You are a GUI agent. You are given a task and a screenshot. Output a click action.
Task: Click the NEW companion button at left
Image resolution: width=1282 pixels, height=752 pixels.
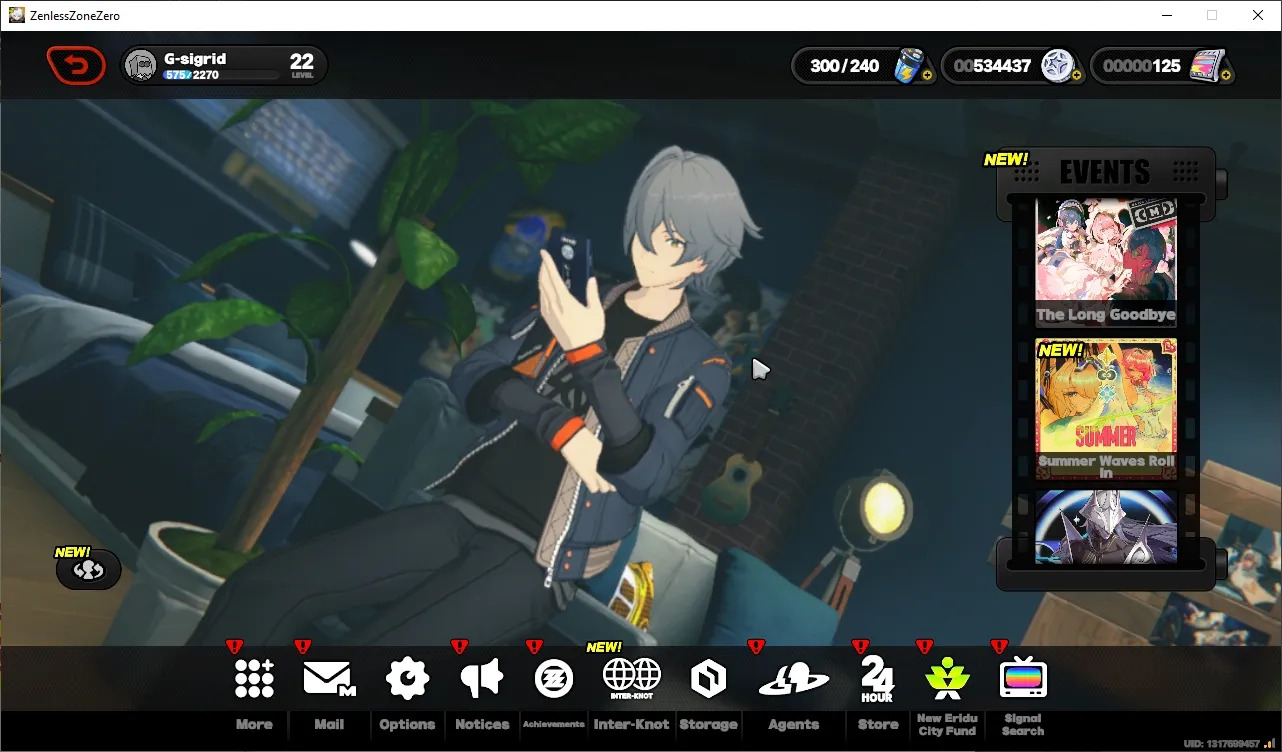pyautogui.click(x=89, y=569)
